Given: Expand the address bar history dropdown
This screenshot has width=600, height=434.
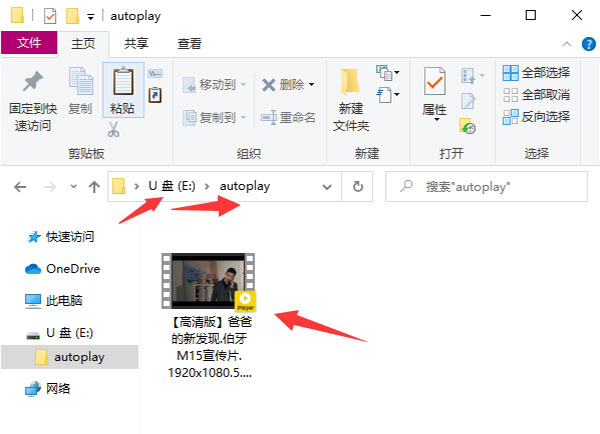Looking at the screenshot, I should (327, 187).
